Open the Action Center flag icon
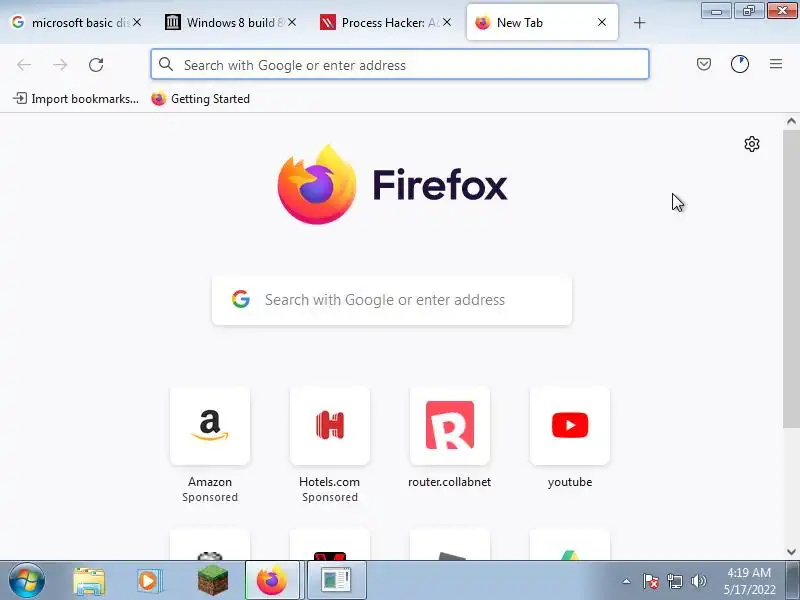Viewport: 800px width, 600px height. tap(651, 581)
